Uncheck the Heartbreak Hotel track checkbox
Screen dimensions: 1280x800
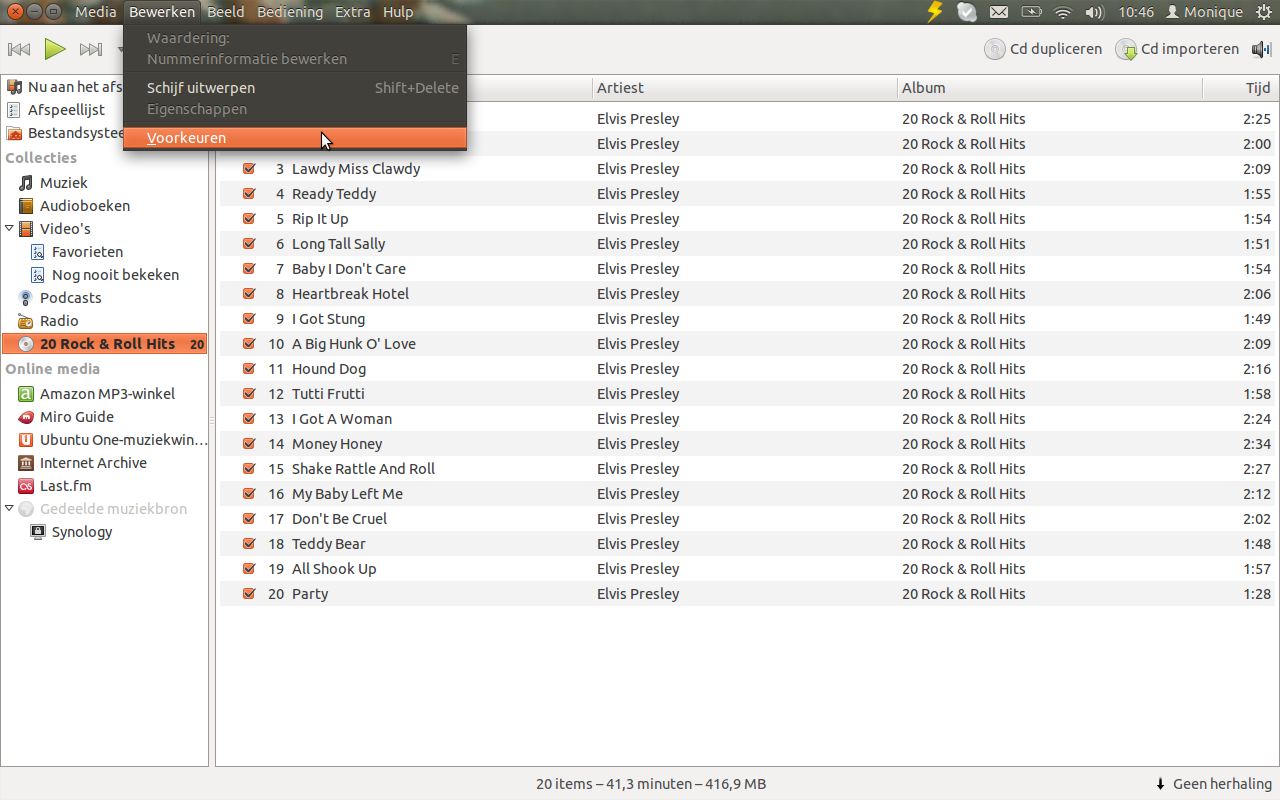pyautogui.click(x=249, y=294)
